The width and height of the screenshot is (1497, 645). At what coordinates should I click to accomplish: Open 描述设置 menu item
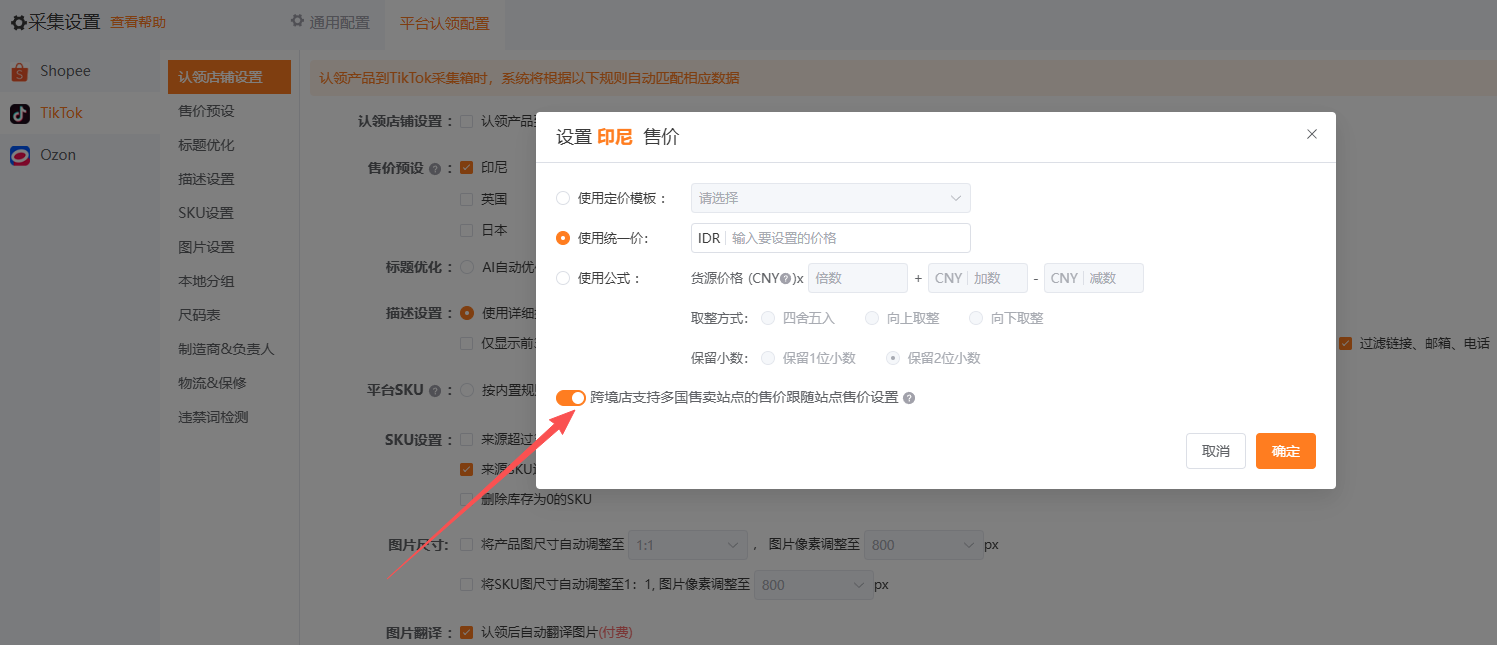coord(229,179)
